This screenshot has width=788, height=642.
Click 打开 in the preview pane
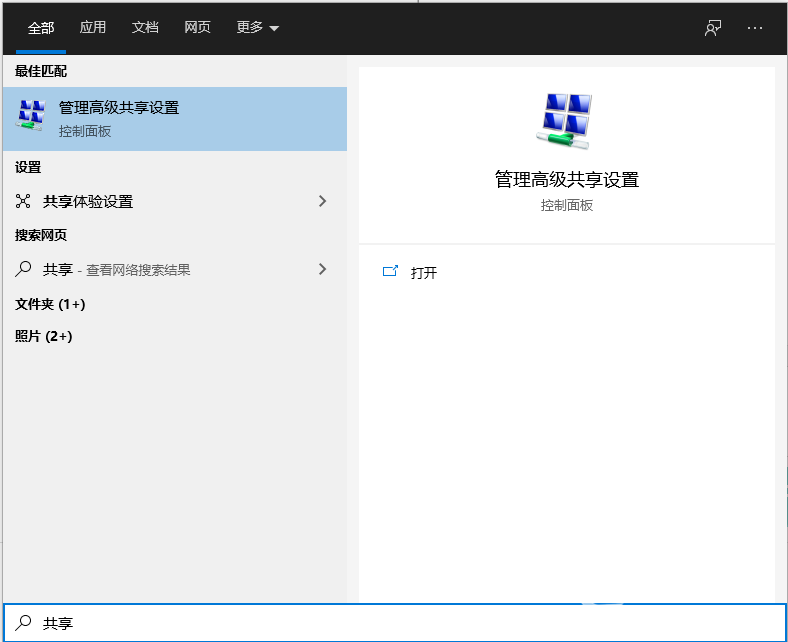point(424,272)
